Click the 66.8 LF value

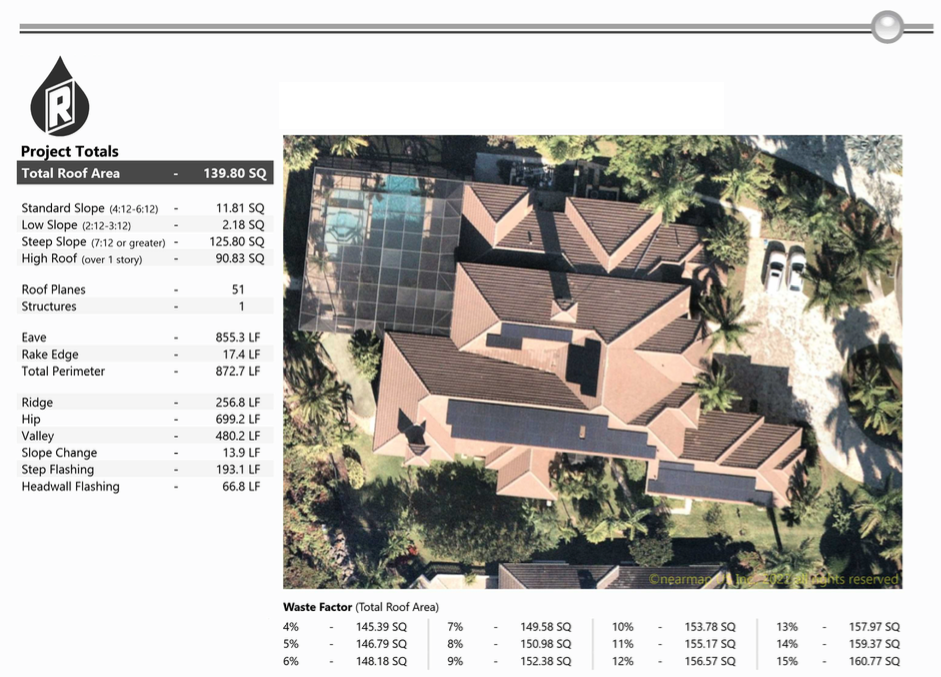(241, 487)
